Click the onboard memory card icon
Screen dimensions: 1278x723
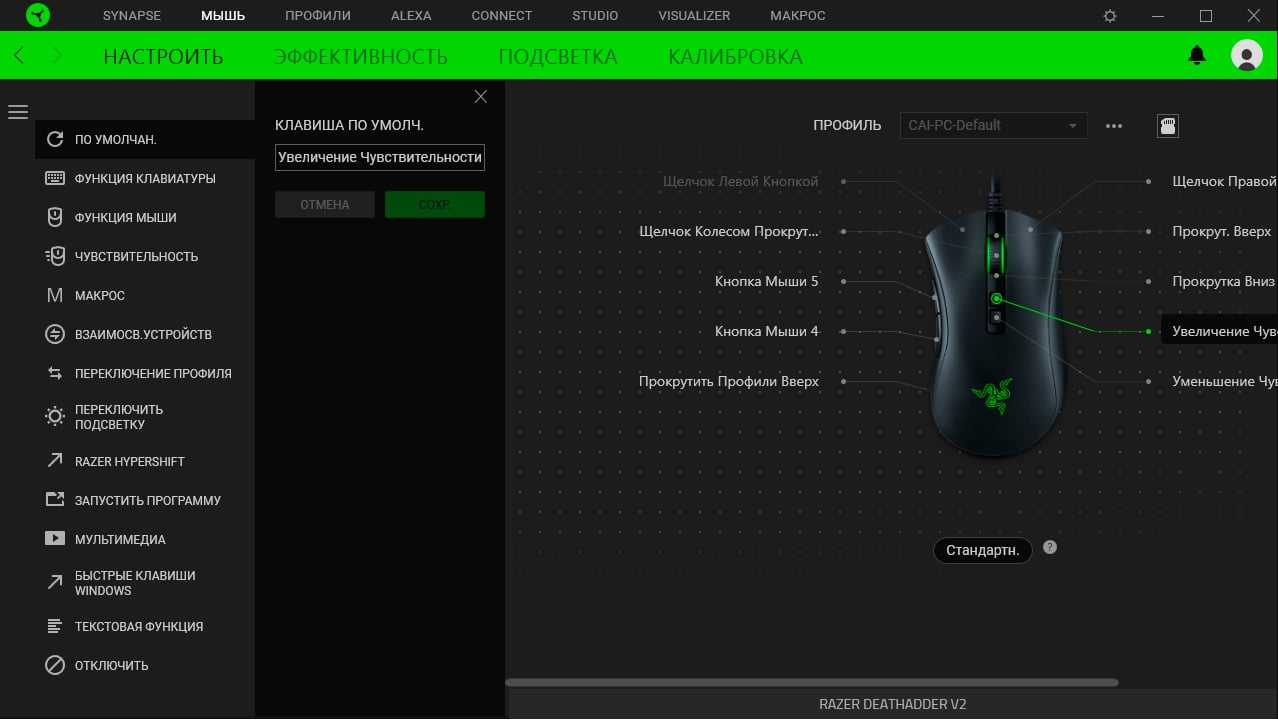point(1167,125)
